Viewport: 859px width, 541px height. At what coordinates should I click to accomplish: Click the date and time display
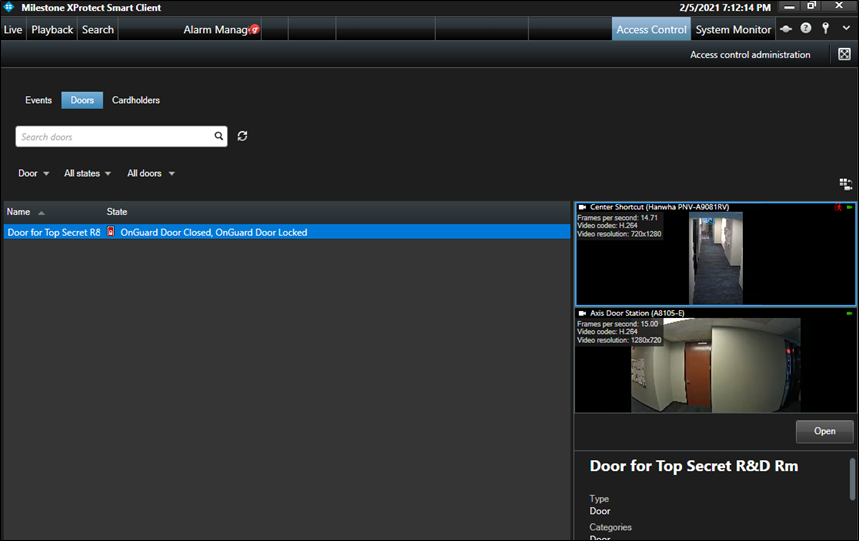tap(725, 8)
